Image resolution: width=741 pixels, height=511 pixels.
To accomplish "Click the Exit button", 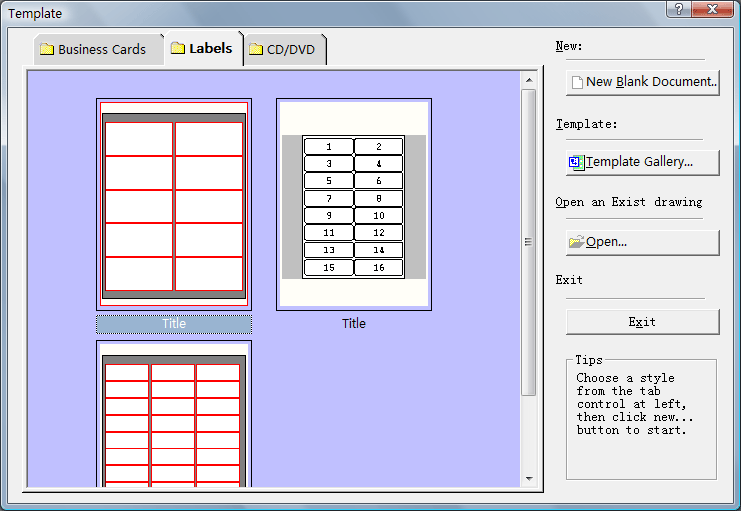I will pyautogui.click(x=643, y=322).
